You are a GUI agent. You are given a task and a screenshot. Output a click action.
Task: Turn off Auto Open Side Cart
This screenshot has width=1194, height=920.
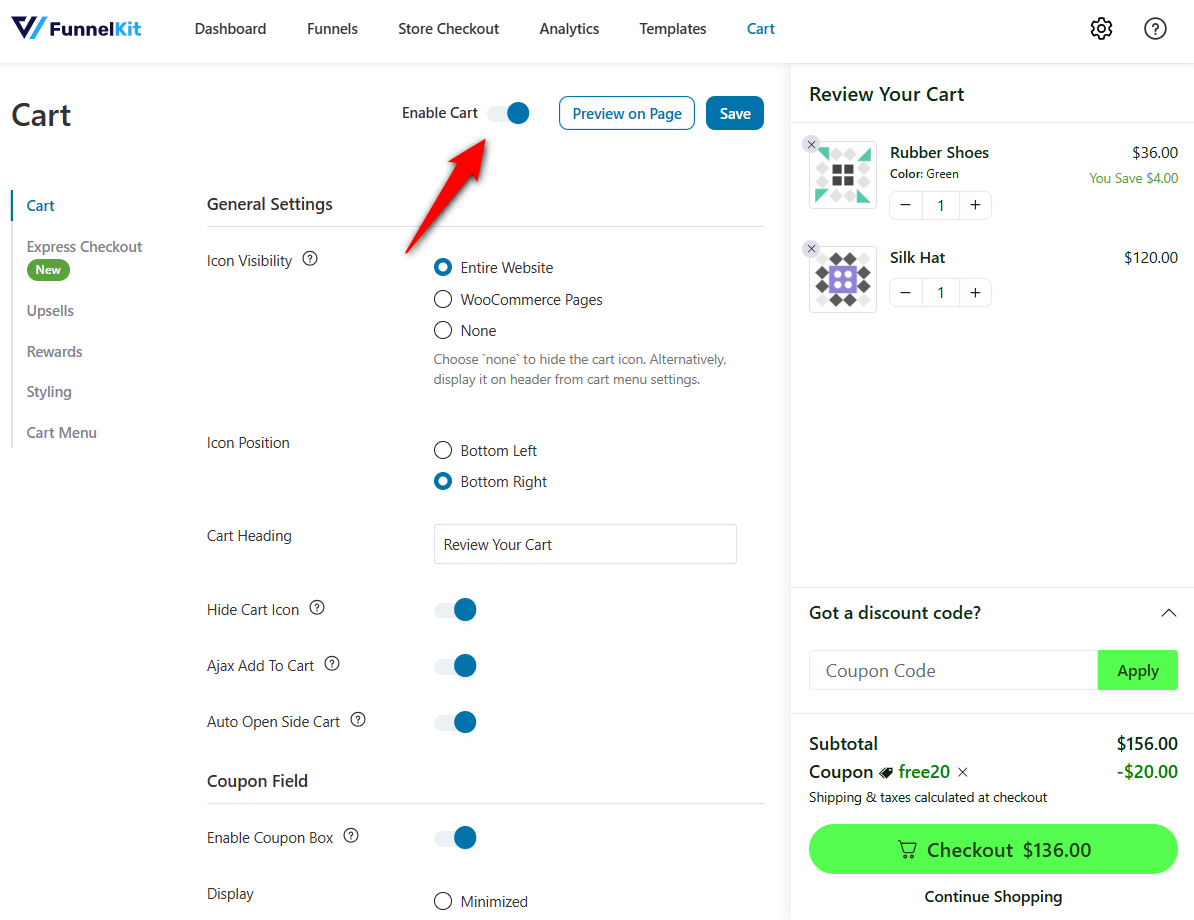pyautogui.click(x=456, y=722)
